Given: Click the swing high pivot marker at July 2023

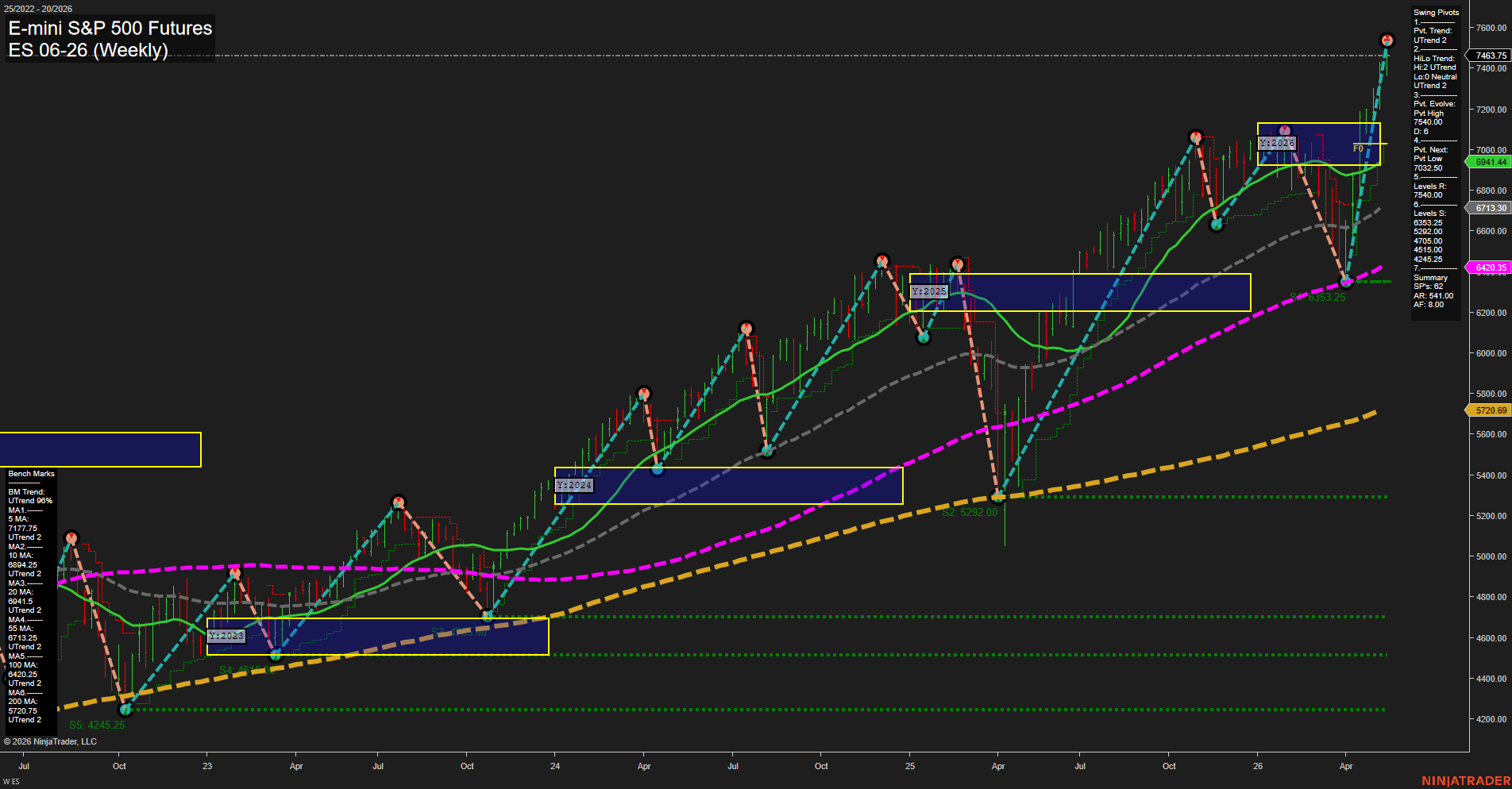Looking at the screenshot, I should coord(399,502).
